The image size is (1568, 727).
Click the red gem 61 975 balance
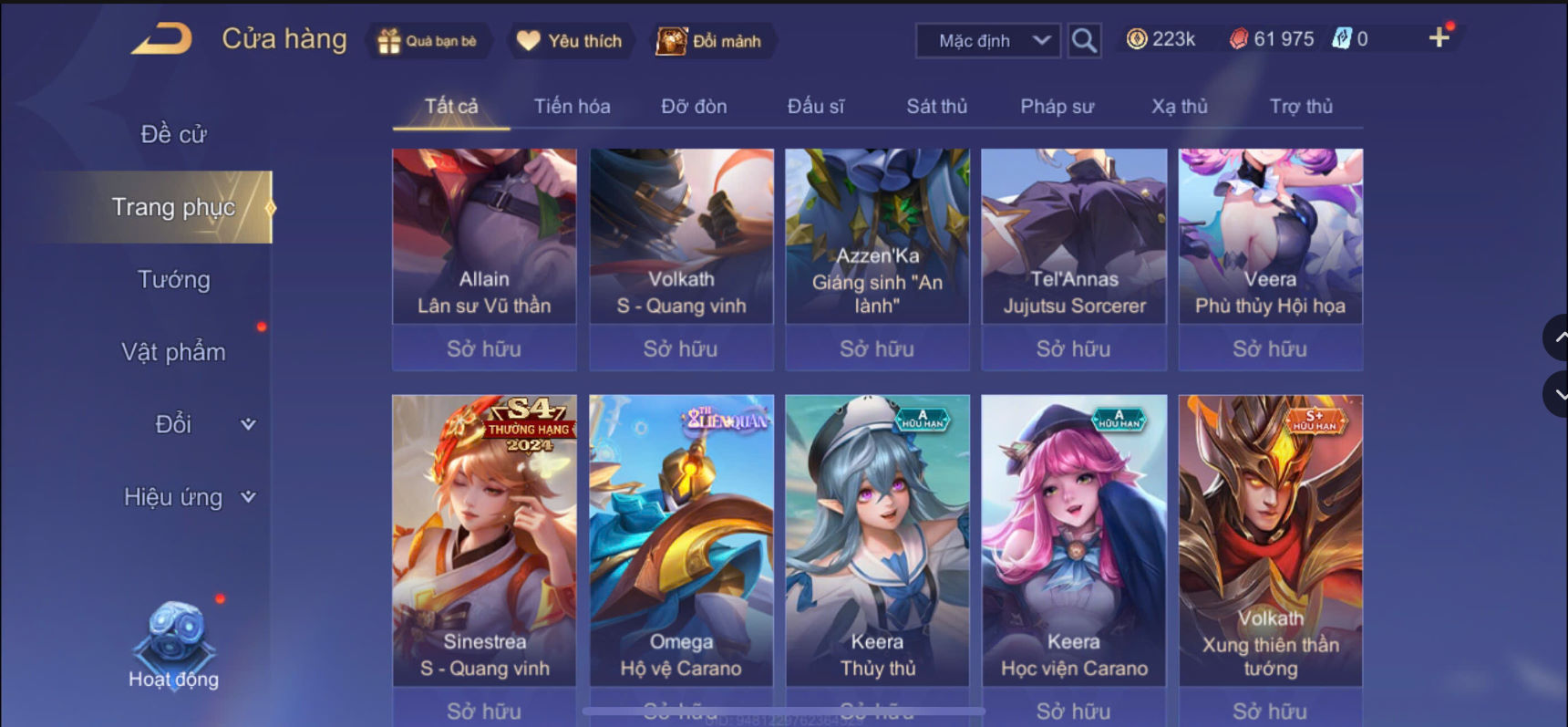[1272, 39]
